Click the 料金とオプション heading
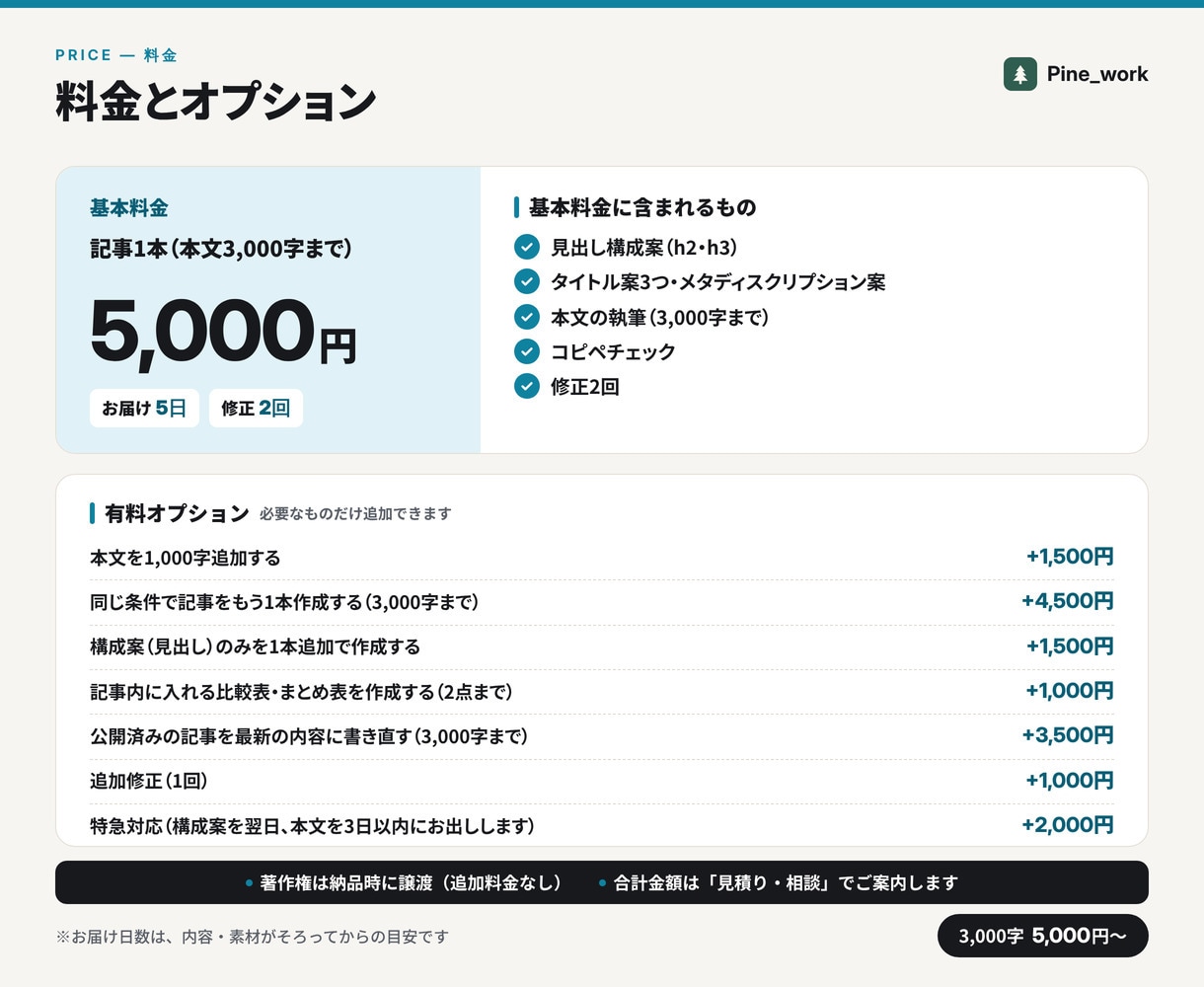Viewport: 1204px width, 987px height. coord(216,102)
